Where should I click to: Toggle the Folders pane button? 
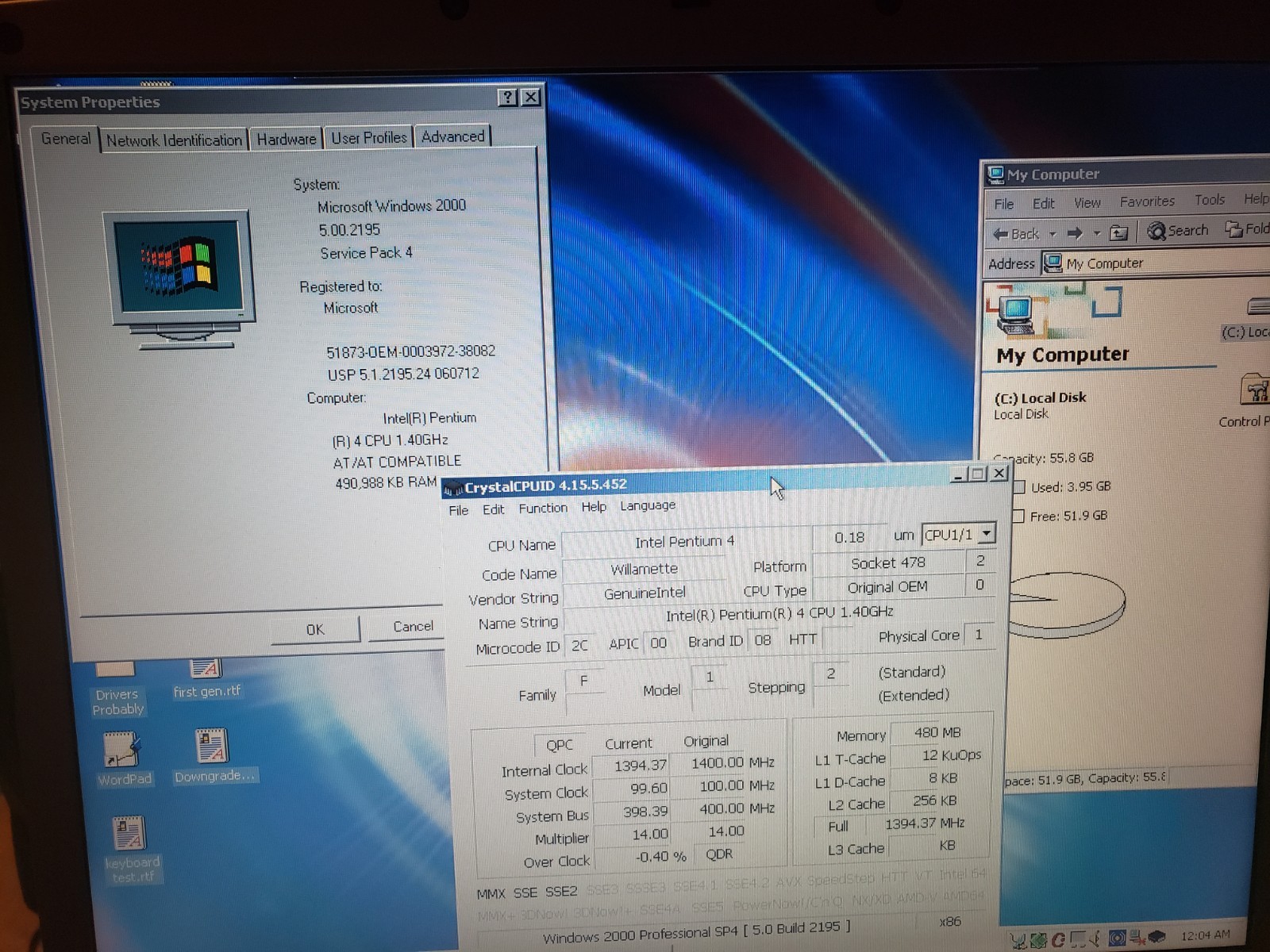[1246, 229]
